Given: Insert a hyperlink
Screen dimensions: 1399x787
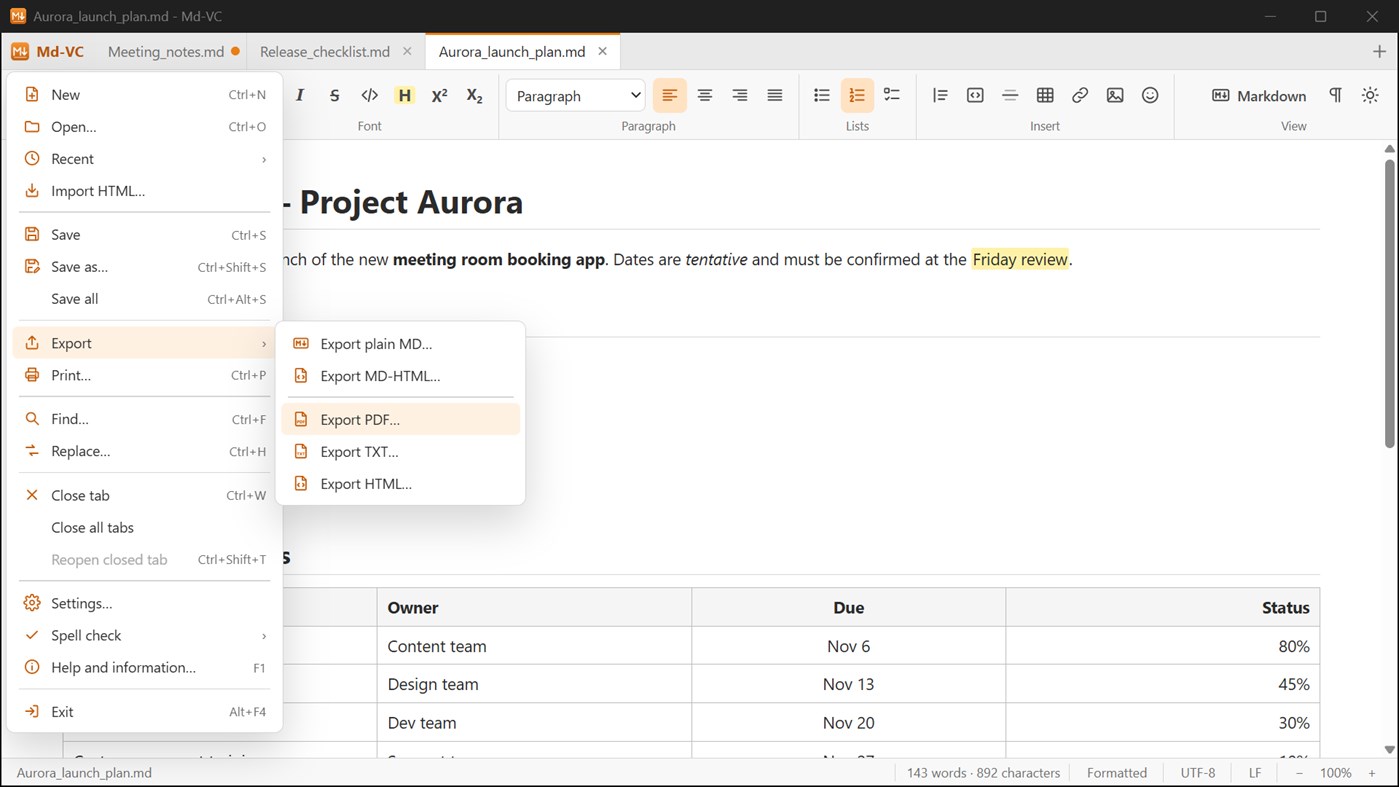Looking at the screenshot, I should point(1080,96).
